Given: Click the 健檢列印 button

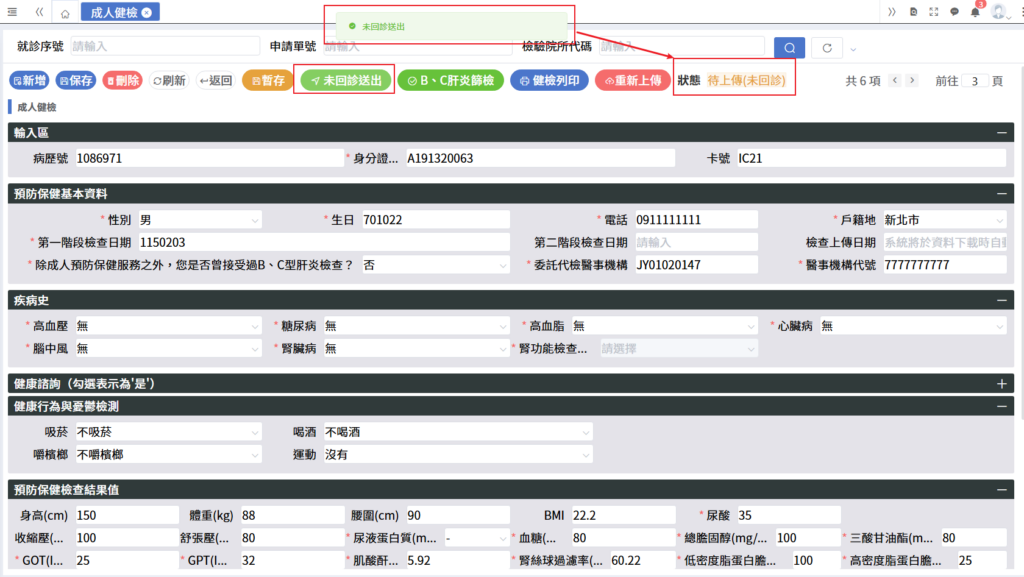Looking at the screenshot, I should 549,81.
